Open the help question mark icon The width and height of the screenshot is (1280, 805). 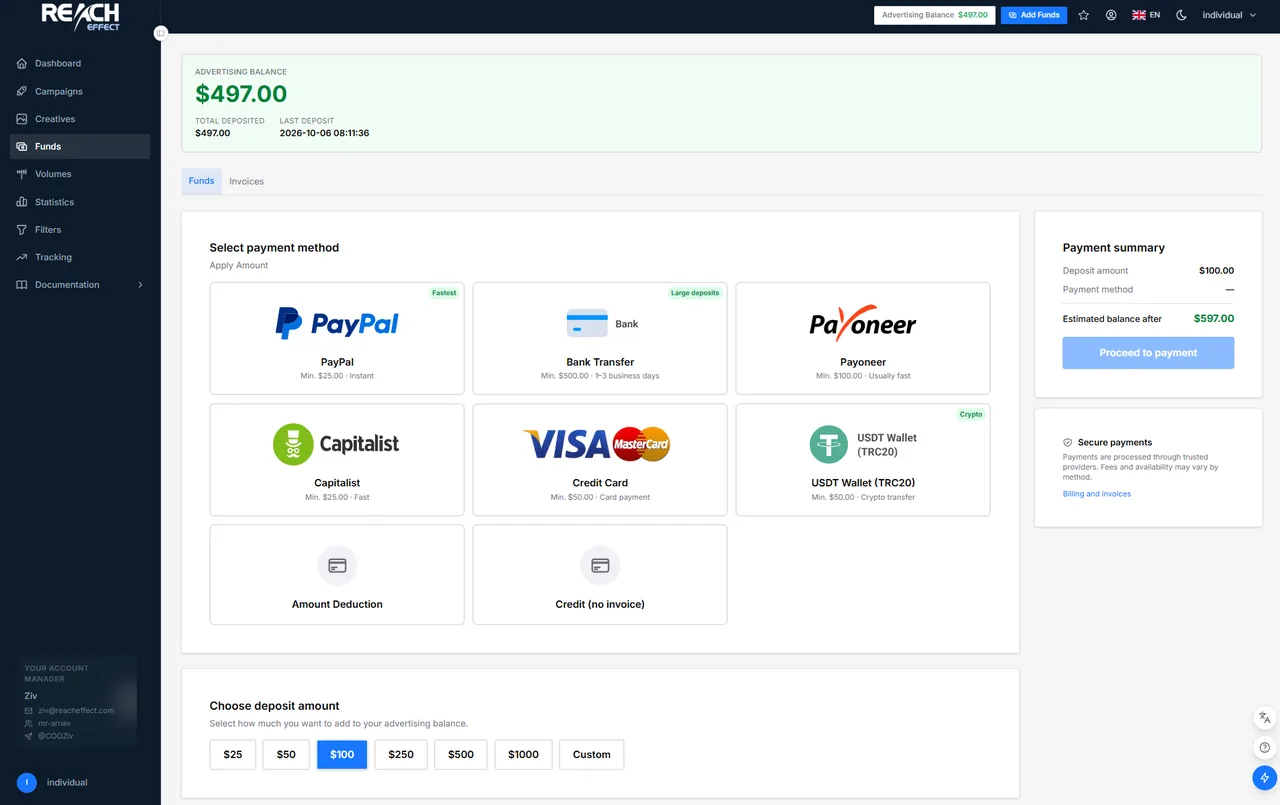pyautogui.click(x=1265, y=748)
